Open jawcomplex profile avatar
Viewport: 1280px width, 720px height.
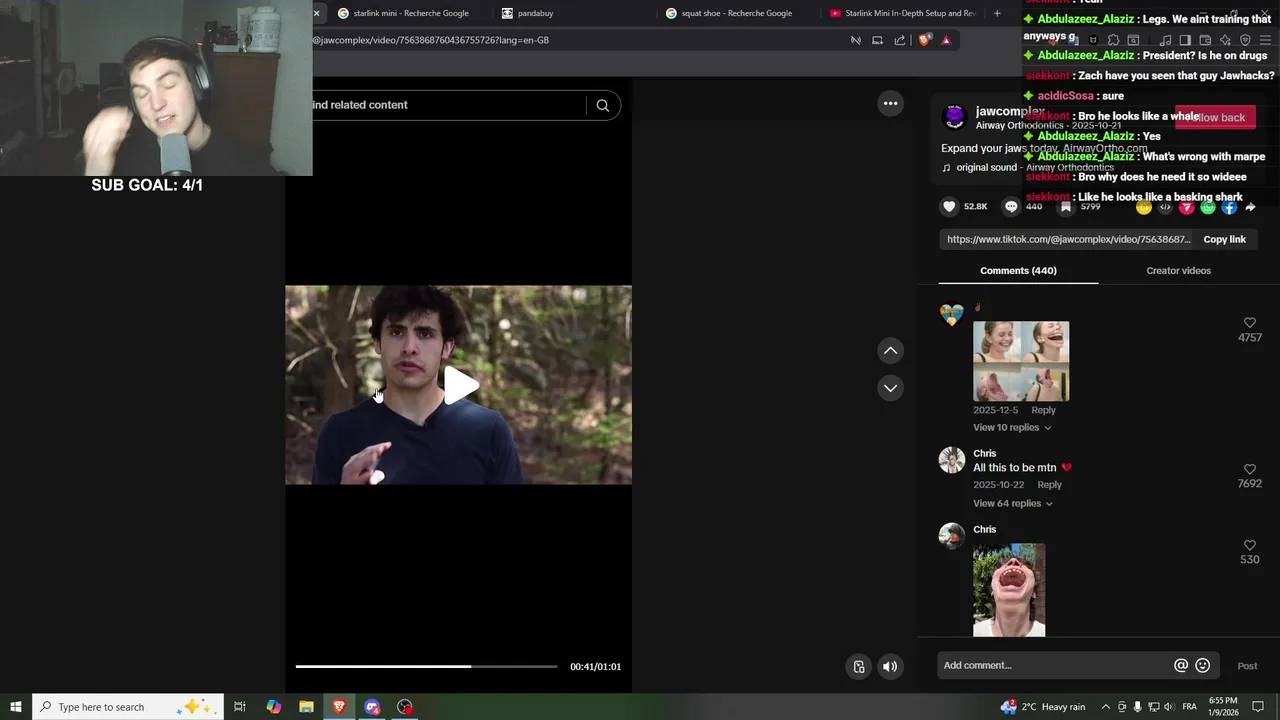(x=954, y=117)
